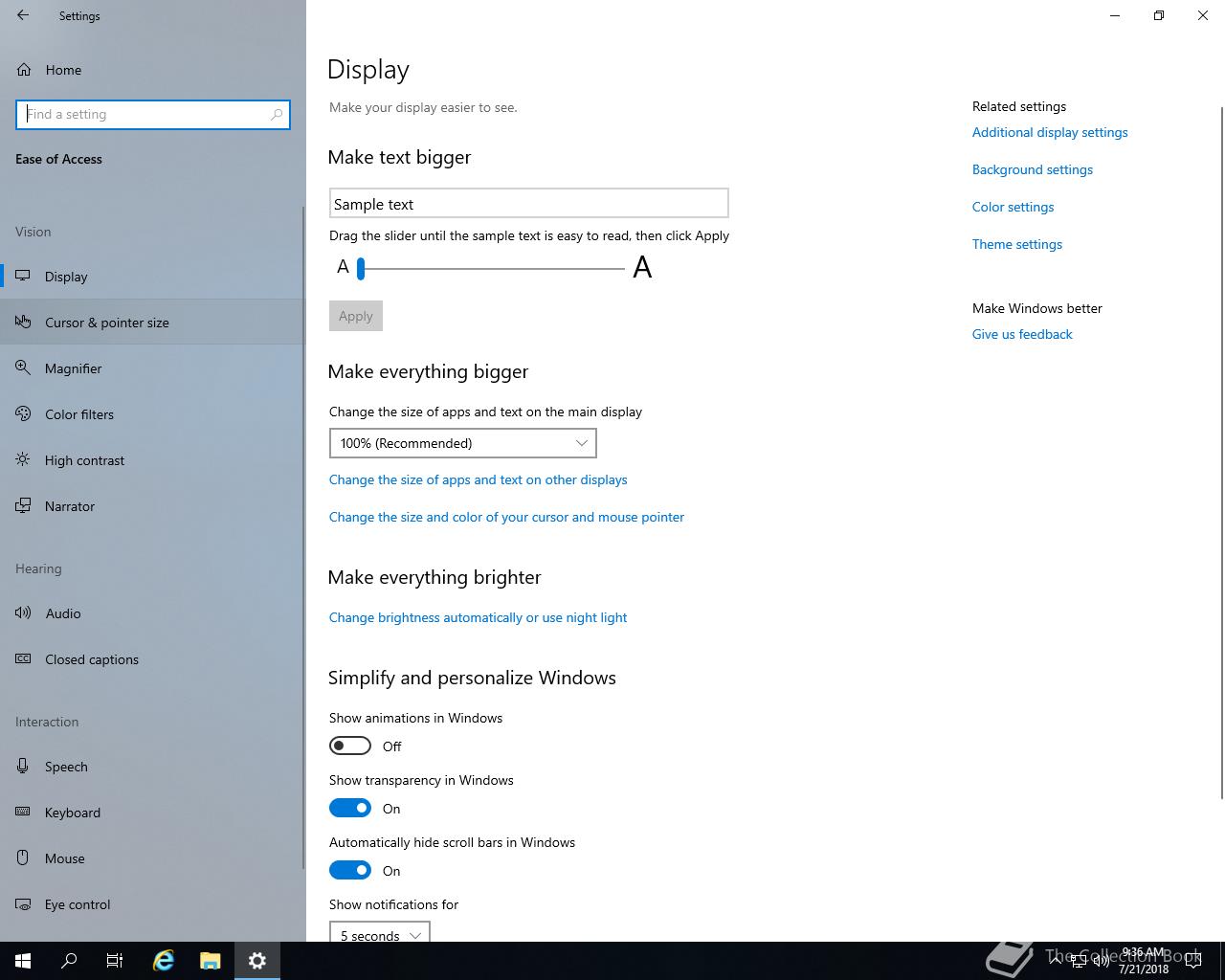Open the Magnifier settings page
Image resolution: width=1225 pixels, height=980 pixels.
coord(153,368)
